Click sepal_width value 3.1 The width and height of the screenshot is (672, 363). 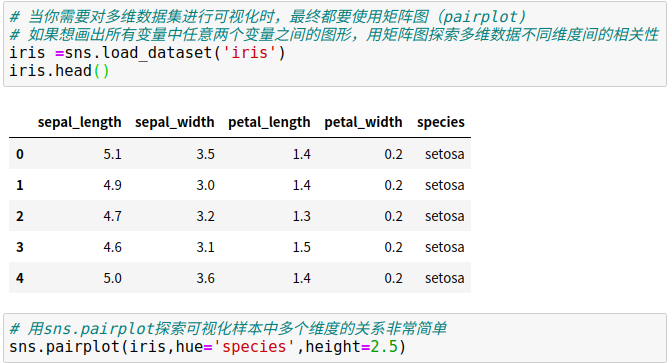click(x=205, y=247)
